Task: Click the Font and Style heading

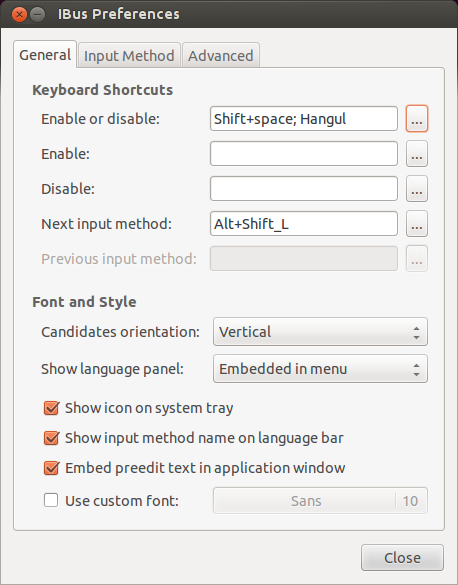Action: pyautogui.click(x=84, y=302)
